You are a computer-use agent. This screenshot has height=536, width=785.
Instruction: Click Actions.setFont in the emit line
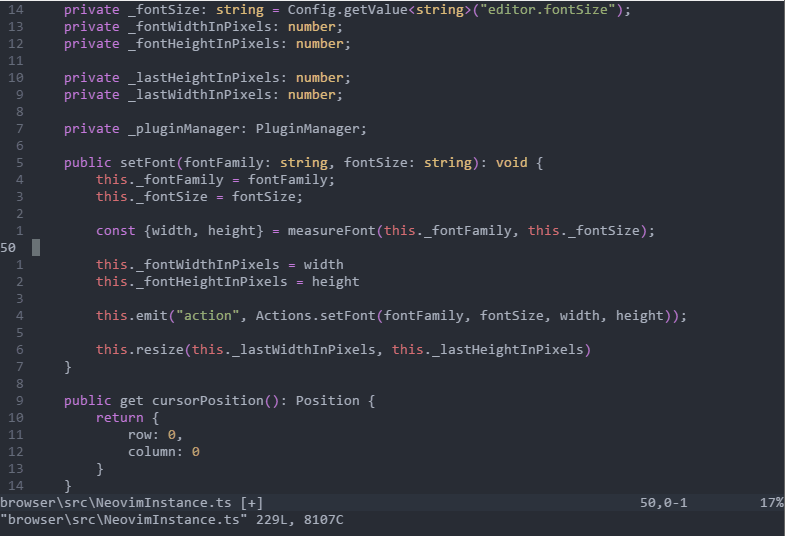(315, 316)
